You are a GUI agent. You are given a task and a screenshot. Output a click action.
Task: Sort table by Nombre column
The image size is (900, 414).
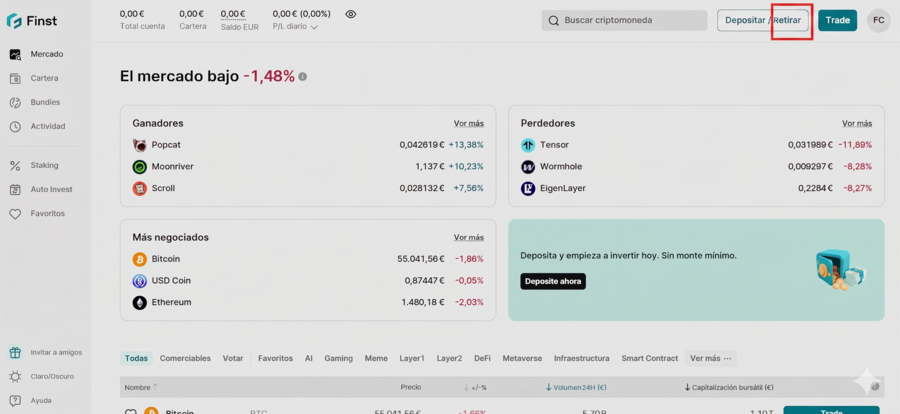tap(141, 388)
